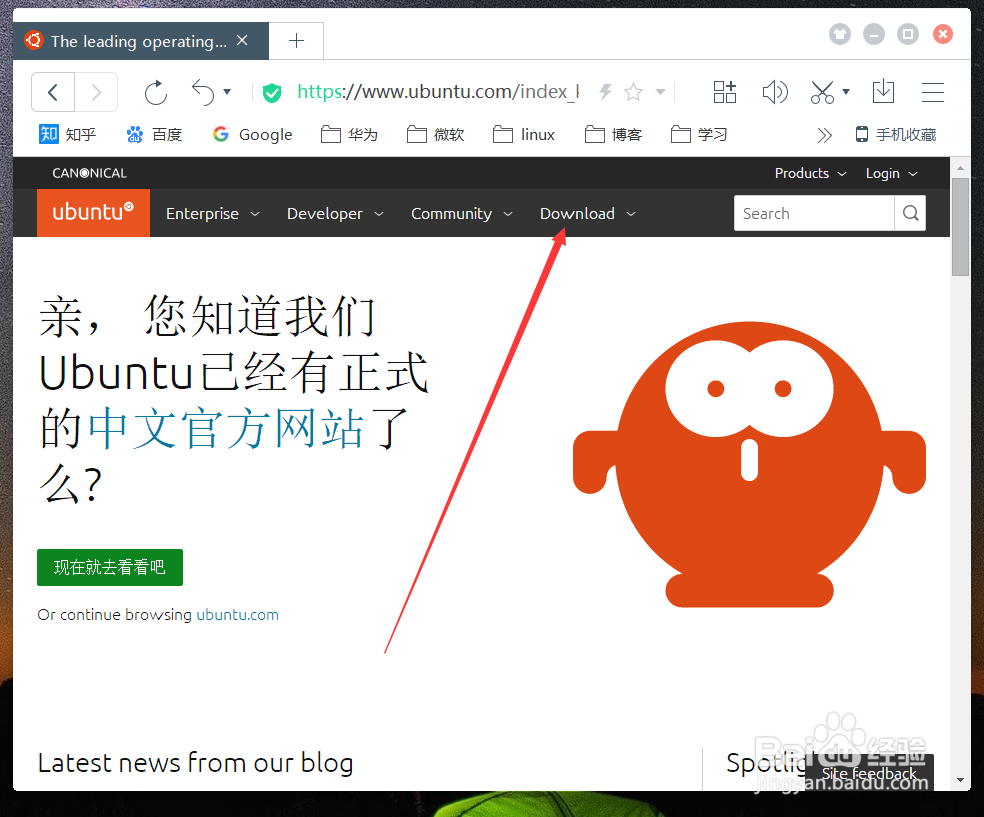Open the 知乎 bookmark

point(67,134)
